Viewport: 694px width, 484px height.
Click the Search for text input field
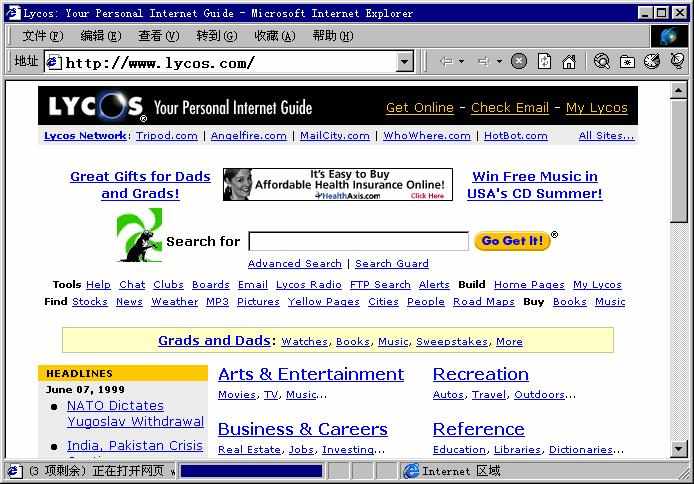point(359,241)
